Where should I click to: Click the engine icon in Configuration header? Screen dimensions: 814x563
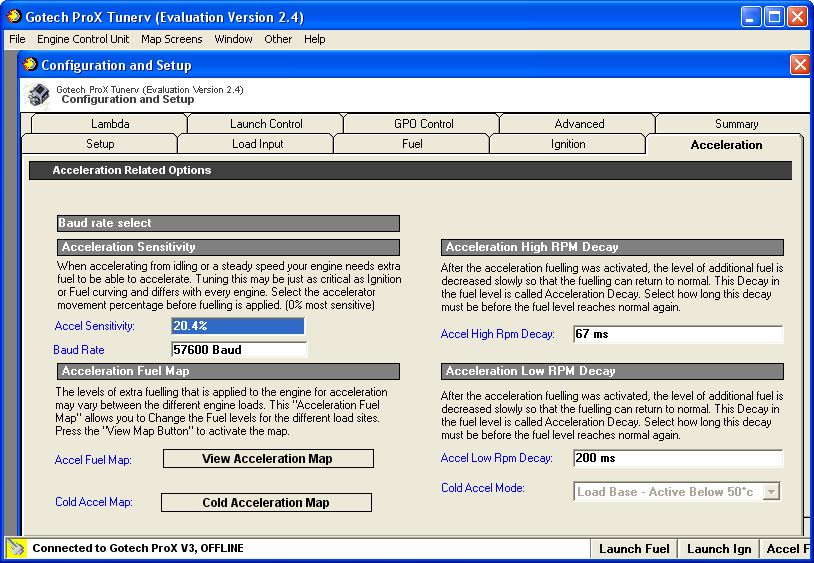[x=38, y=94]
